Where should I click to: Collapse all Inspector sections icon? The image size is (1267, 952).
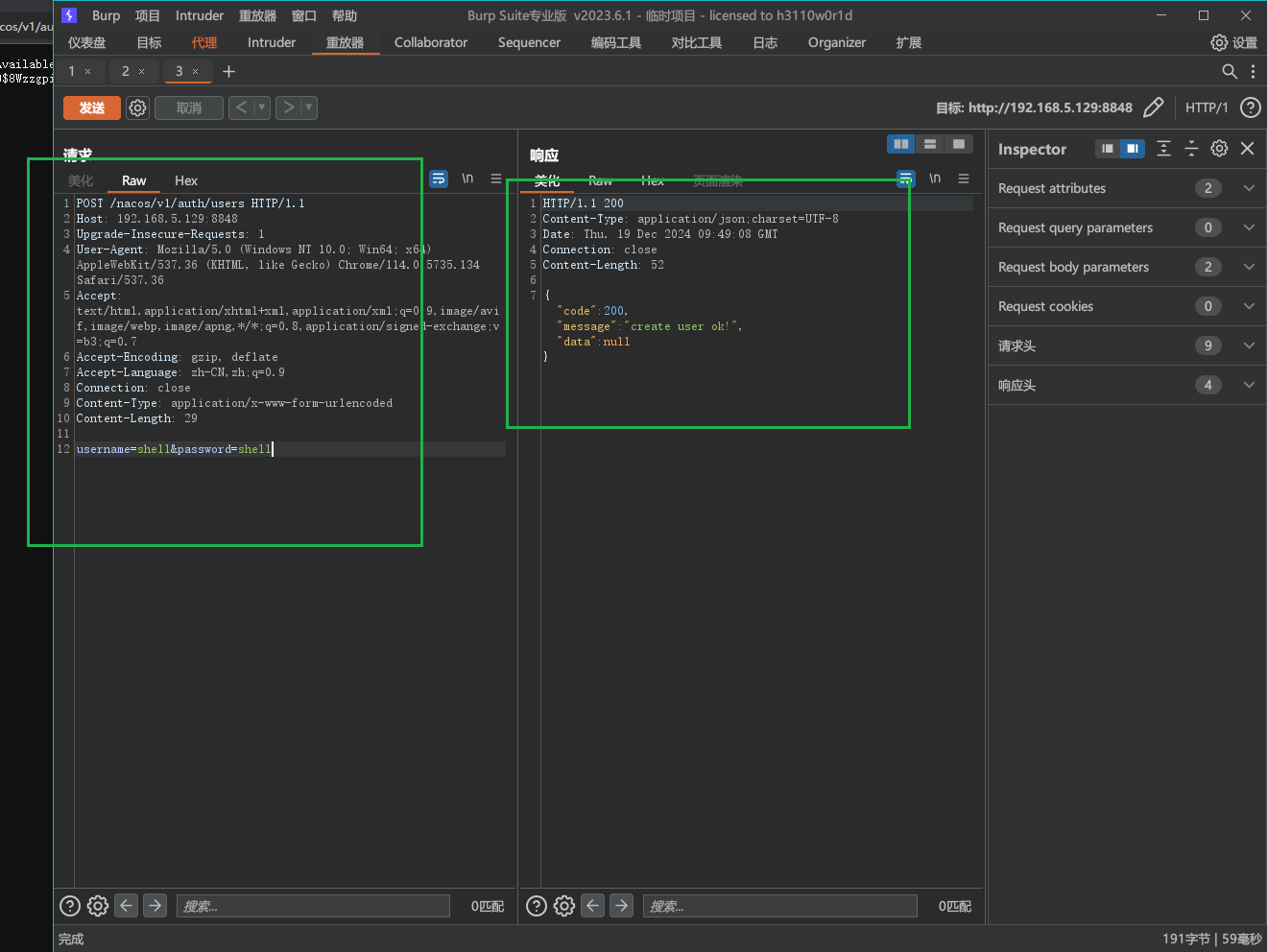point(1191,149)
